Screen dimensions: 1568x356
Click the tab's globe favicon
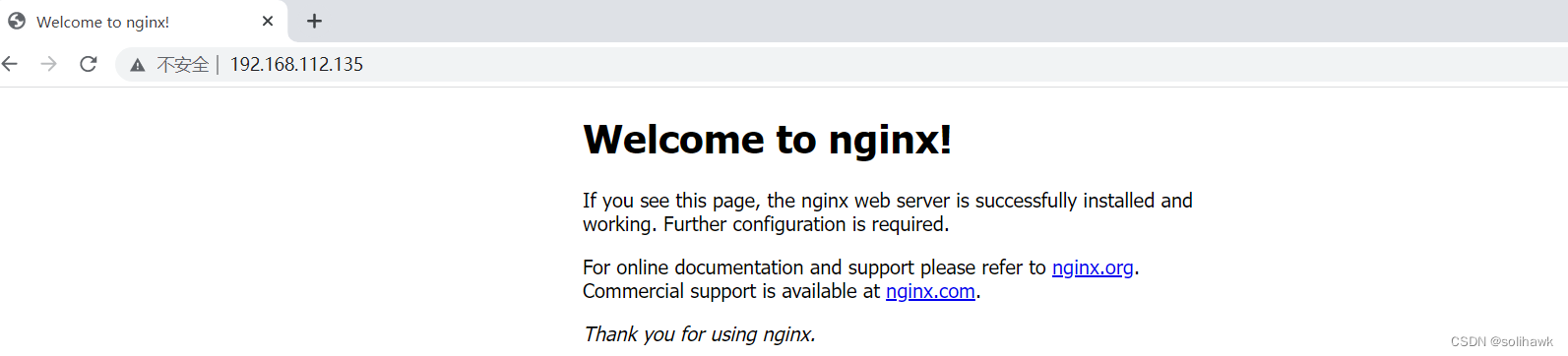coord(17,21)
